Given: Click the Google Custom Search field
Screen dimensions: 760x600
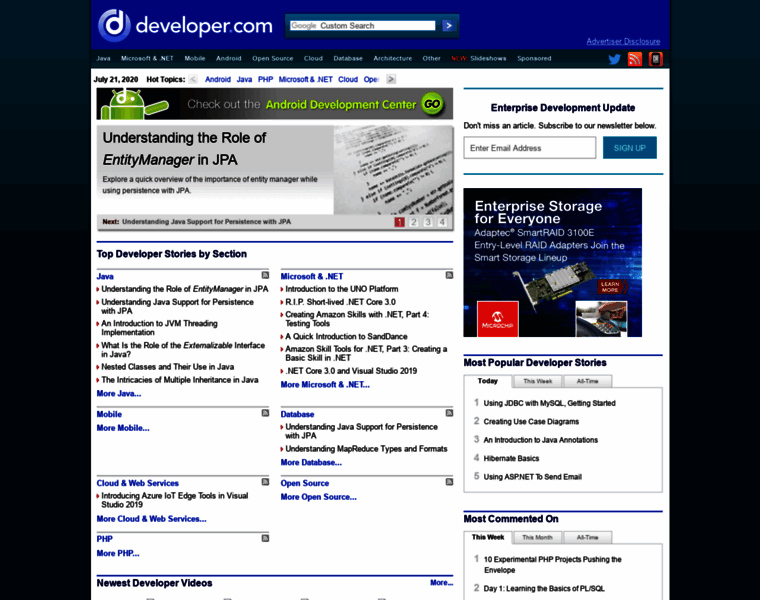Looking at the screenshot, I should (x=363, y=26).
